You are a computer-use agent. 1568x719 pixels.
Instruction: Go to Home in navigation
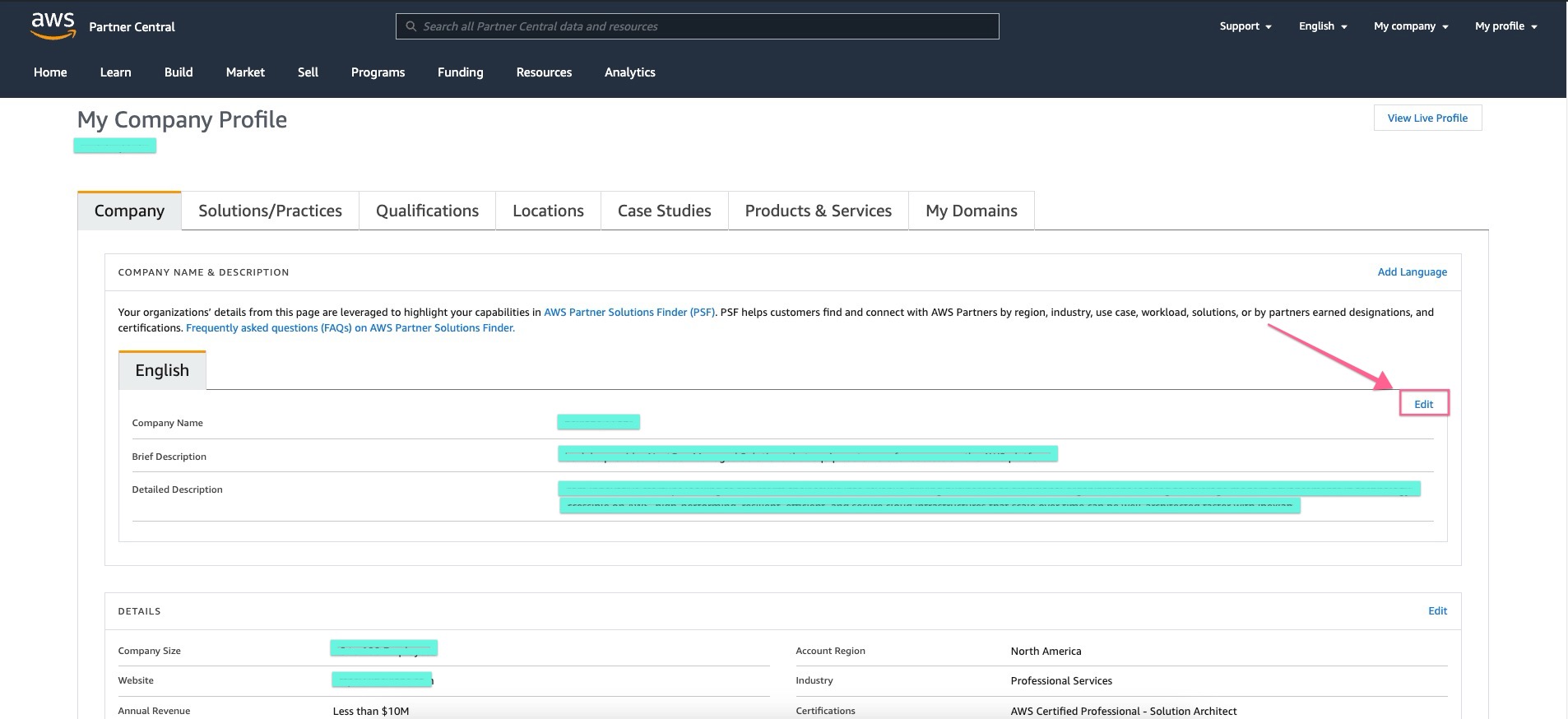pyautogui.click(x=50, y=72)
